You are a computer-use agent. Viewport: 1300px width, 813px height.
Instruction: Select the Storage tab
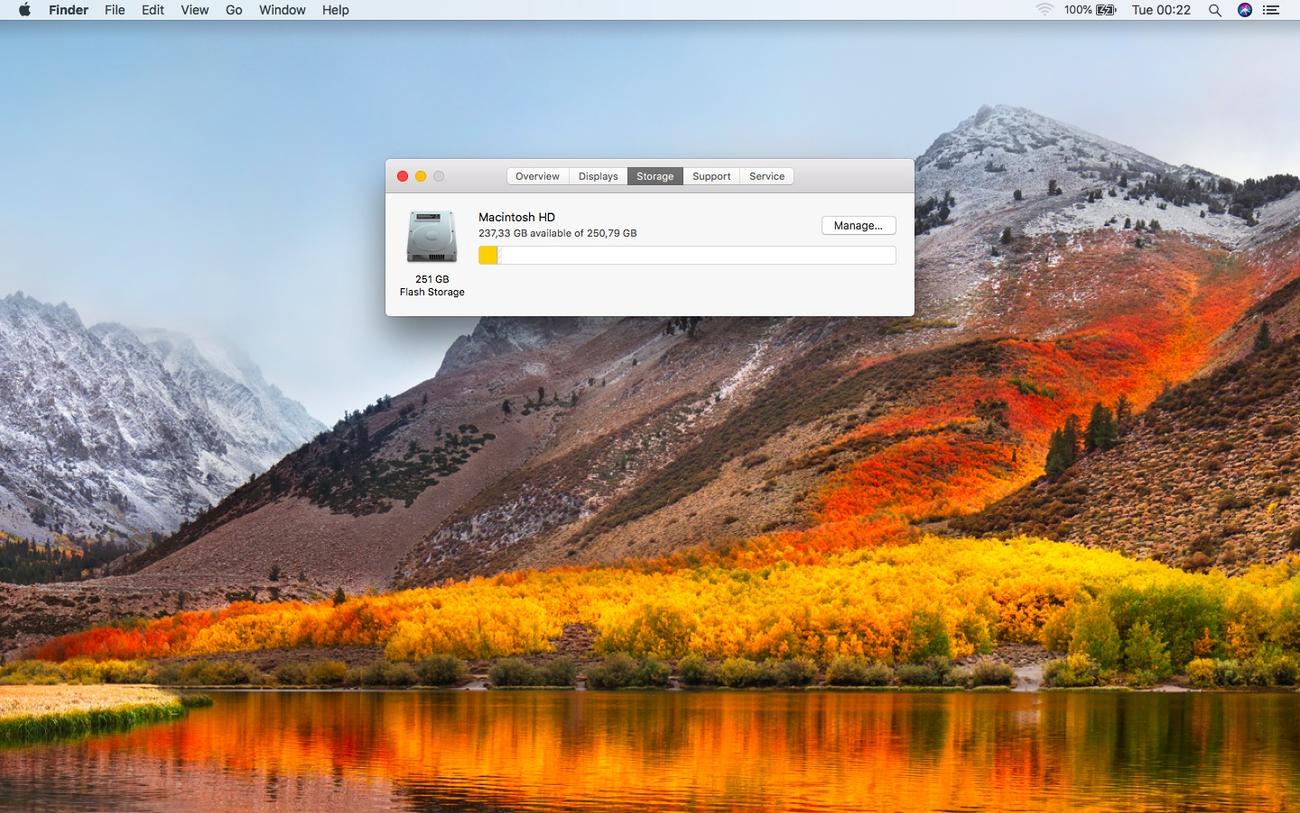[x=655, y=176]
